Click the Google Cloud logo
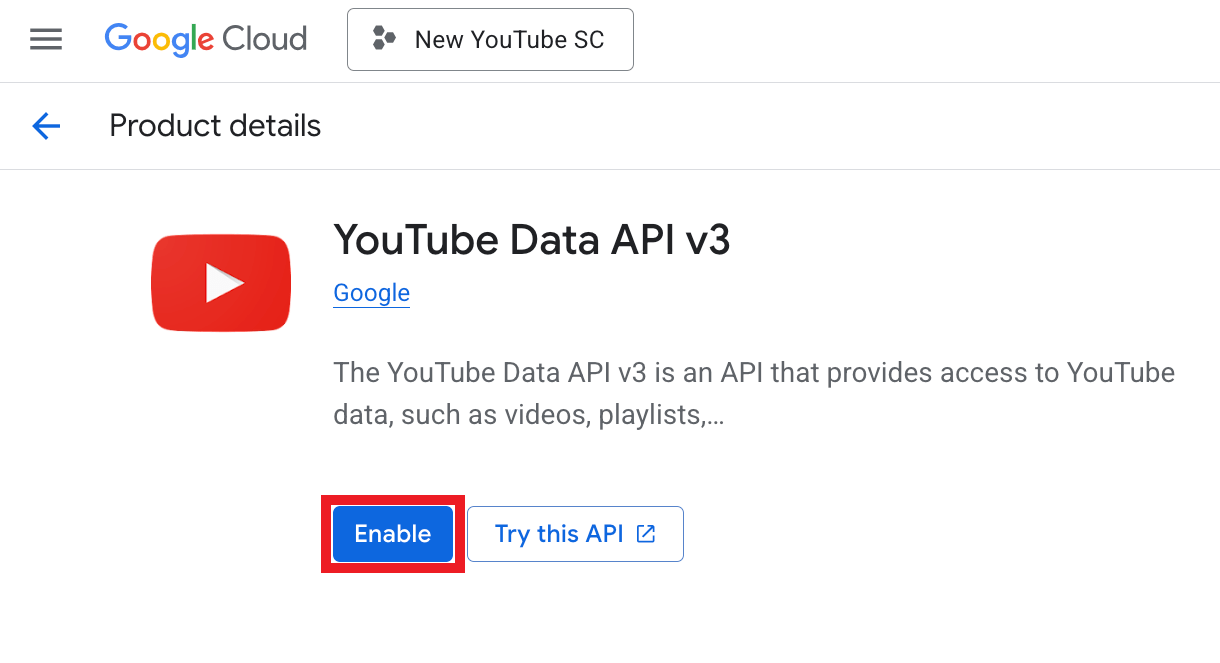 tap(205, 39)
